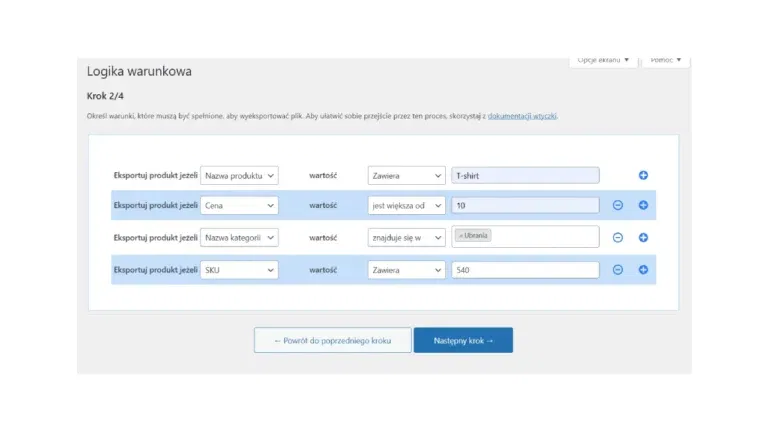Click the T-shirt value input field
768x432 pixels.
(x=525, y=175)
